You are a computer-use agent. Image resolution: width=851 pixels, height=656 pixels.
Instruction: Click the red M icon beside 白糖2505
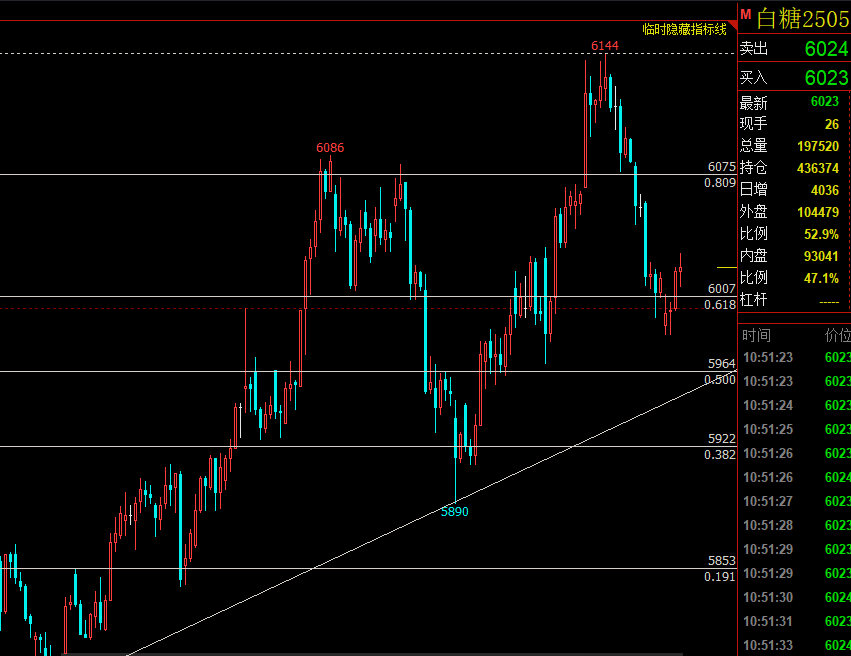(x=745, y=14)
